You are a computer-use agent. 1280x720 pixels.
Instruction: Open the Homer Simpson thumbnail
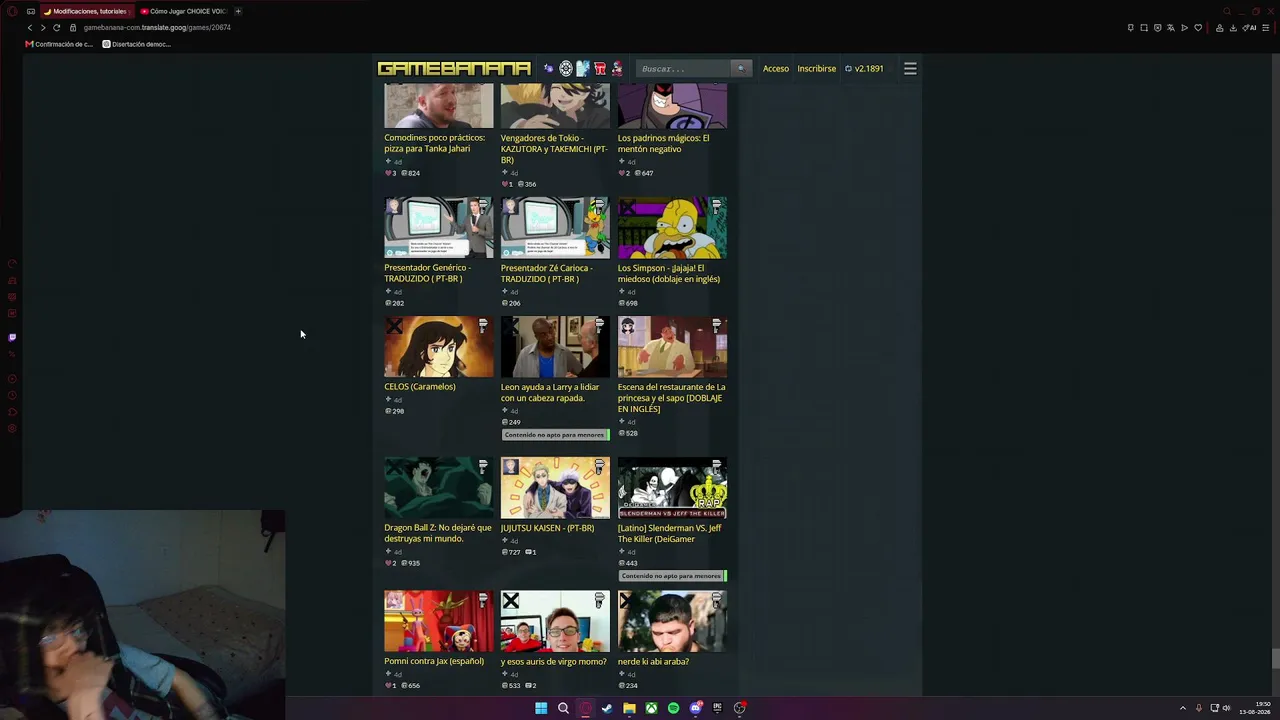[x=672, y=228]
